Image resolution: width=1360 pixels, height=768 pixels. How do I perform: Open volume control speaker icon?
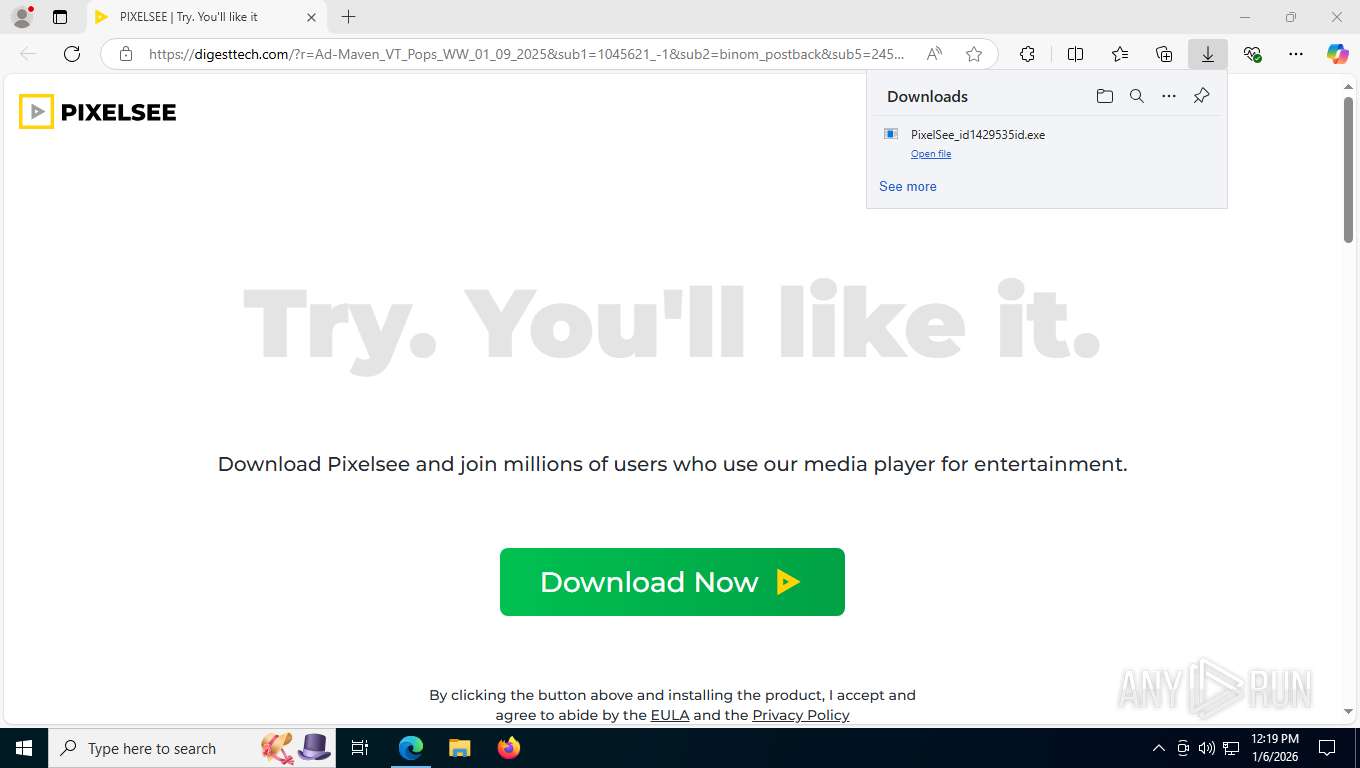1206,748
